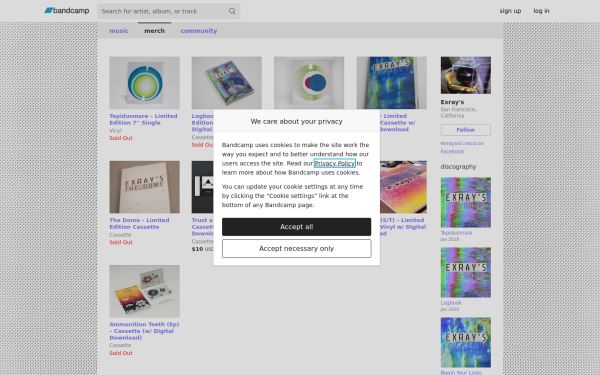This screenshot has width=600, height=375.
Task: Open the Logbook cassette product image
Action: click(x=227, y=83)
